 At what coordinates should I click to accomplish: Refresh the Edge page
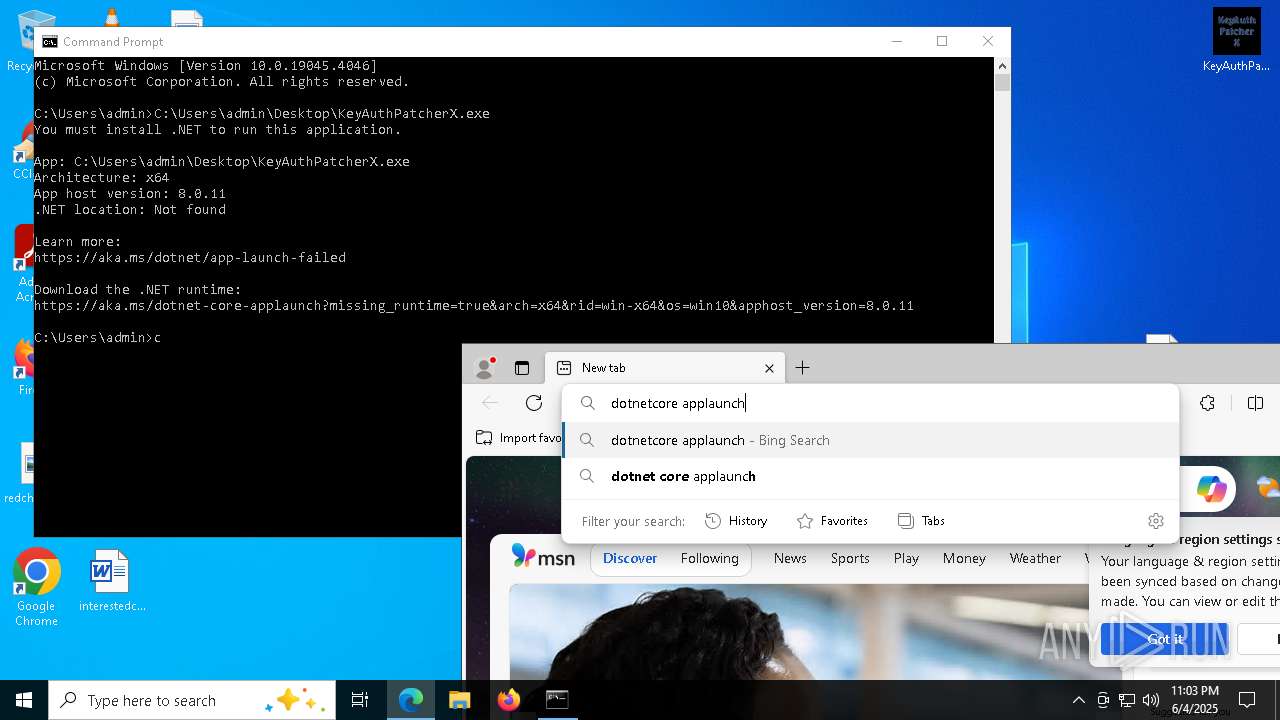pos(534,403)
